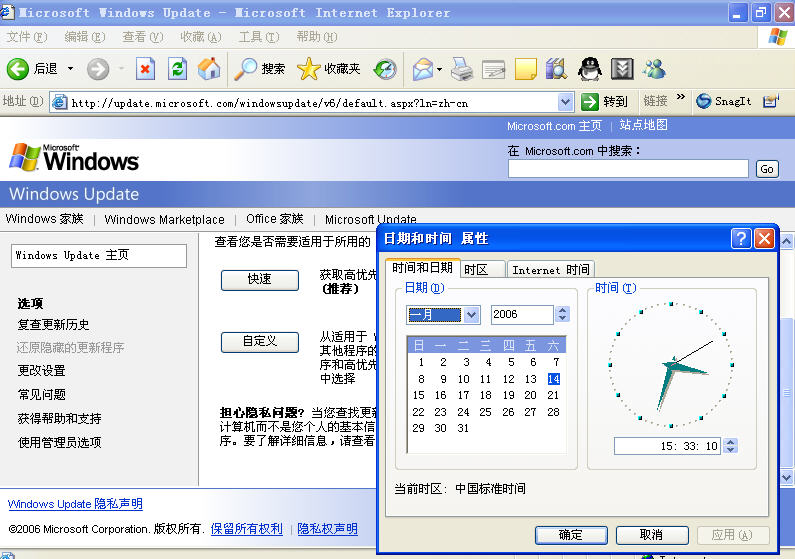Image resolution: width=795 pixels, height=559 pixels.
Task: Open the 隐私权声明 footer link
Action: [x=328, y=529]
